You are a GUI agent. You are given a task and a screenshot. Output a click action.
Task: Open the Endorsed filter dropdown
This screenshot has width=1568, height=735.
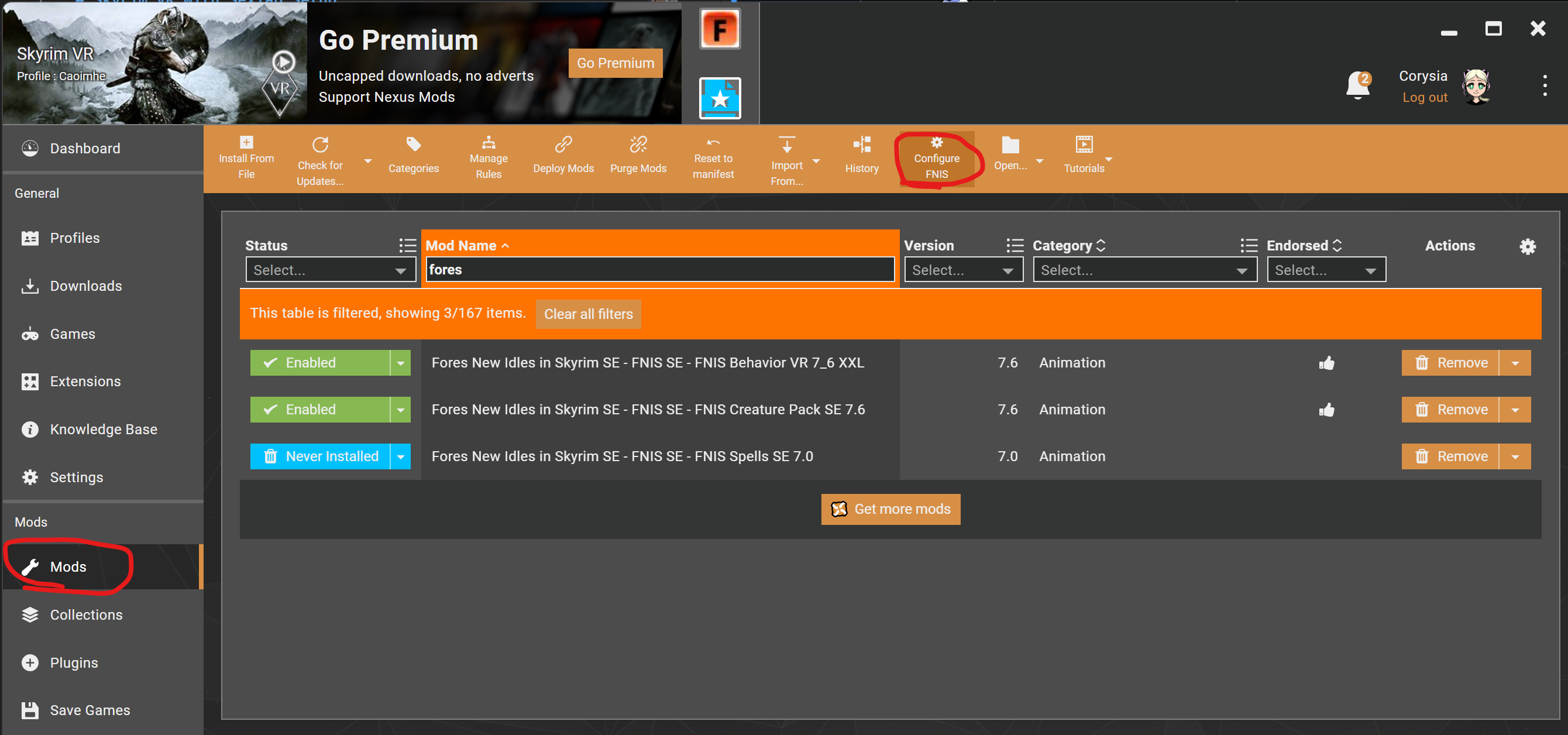click(1326, 270)
